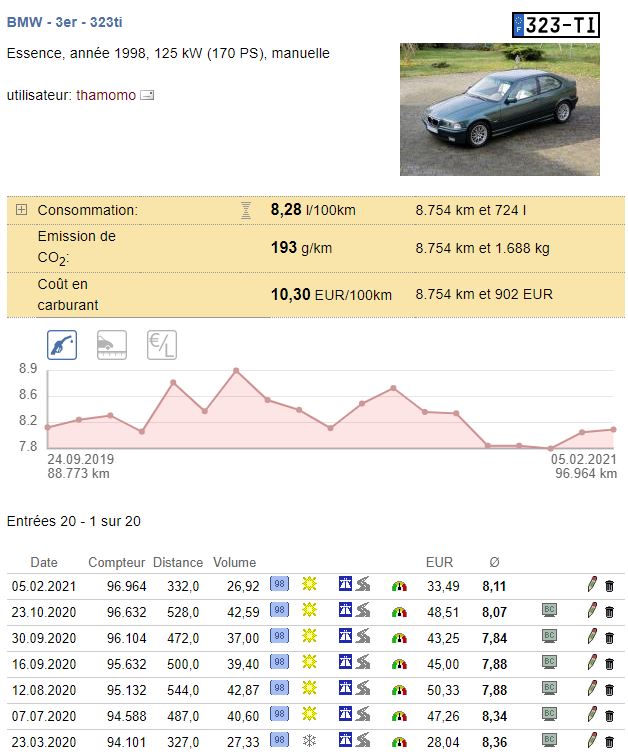
Task: Select the fuel consumption chart icon
Action: point(62,345)
